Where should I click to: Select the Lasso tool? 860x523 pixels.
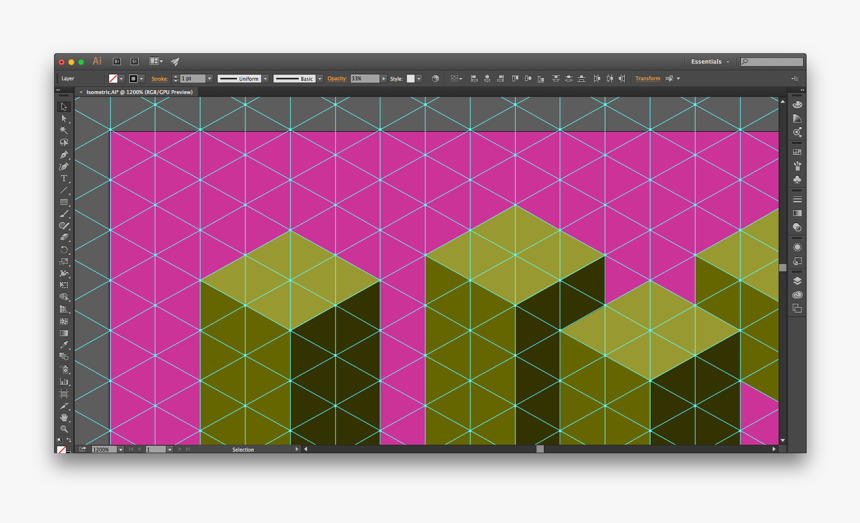click(x=64, y=143)
